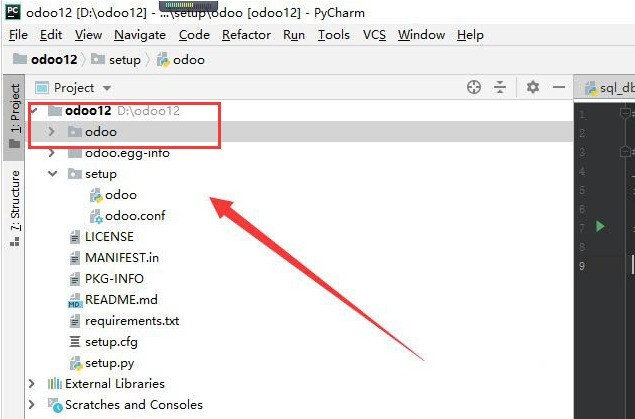Expand Scratches and Consoles node

click(x=32, y=405)
